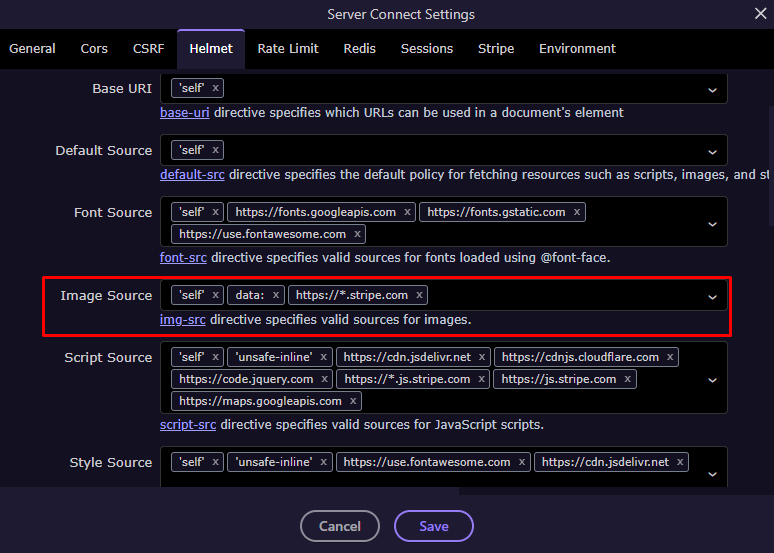Viewport: 774px width, 553px height.
Task: Remove https://*.stripe.com from Image Source
Action: tap(420, 295)
